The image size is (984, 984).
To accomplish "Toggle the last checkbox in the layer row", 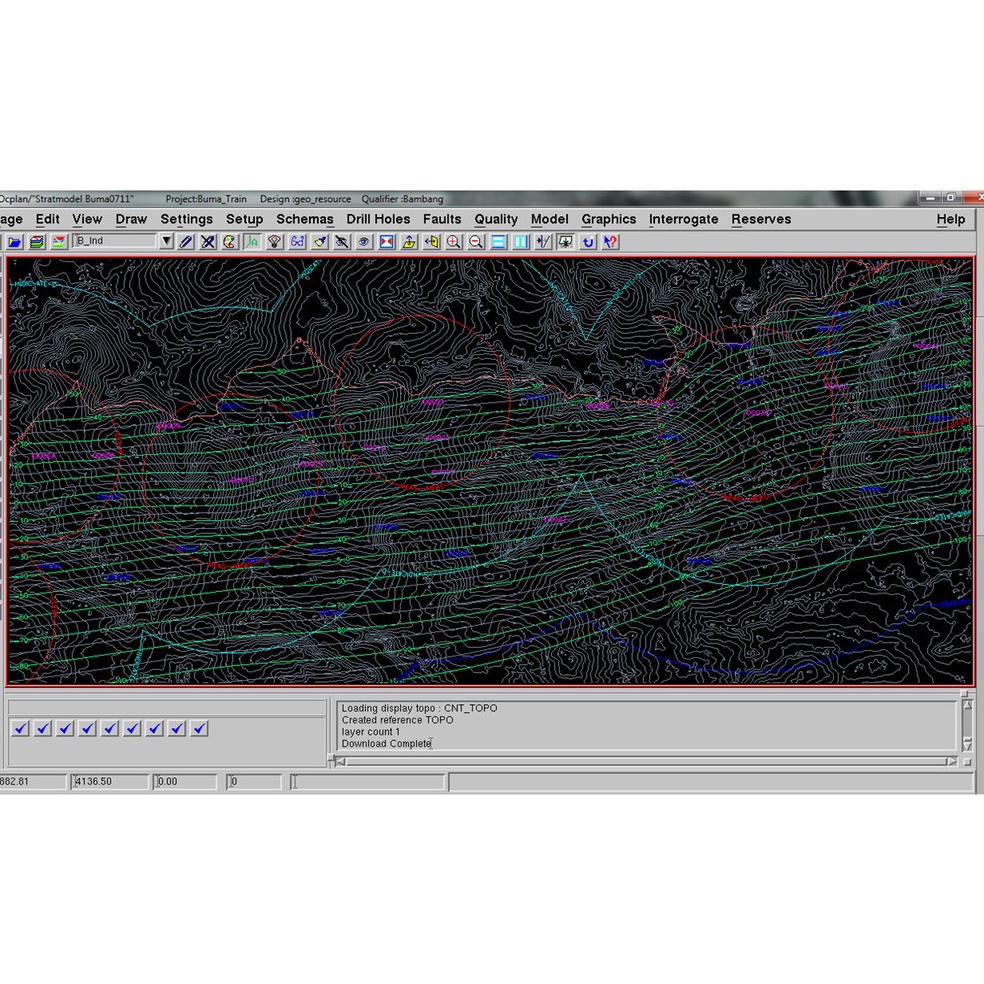I will [199, 729].
